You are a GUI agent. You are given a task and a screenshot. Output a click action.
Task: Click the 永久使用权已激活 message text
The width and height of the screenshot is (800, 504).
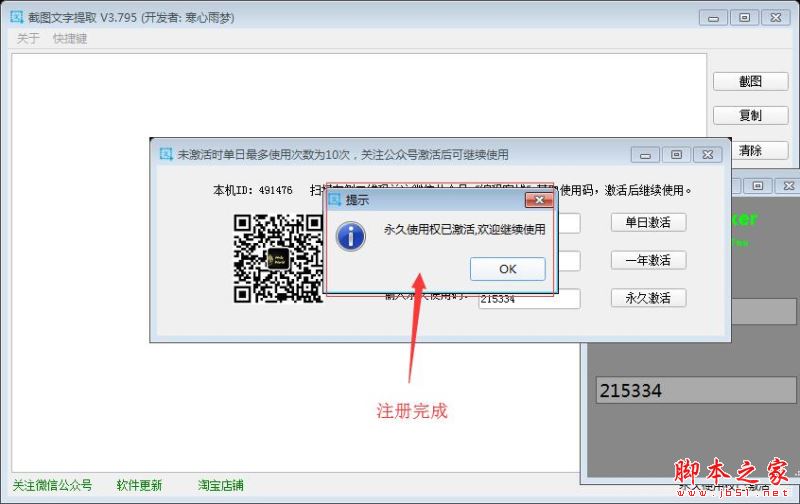[464, 230]
